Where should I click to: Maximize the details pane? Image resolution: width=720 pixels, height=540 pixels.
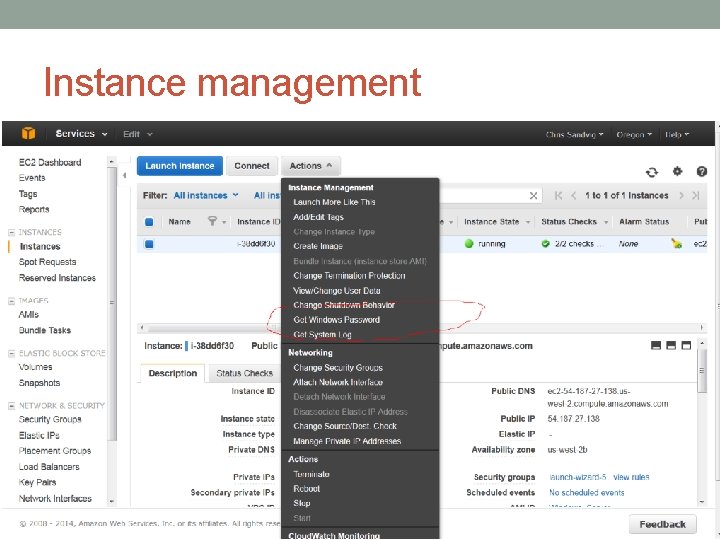click(x=686, y=345)
